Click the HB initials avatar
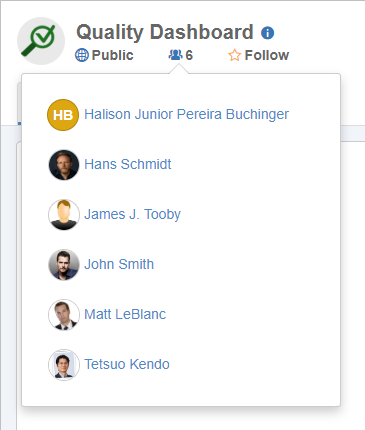 coord(63,115)
